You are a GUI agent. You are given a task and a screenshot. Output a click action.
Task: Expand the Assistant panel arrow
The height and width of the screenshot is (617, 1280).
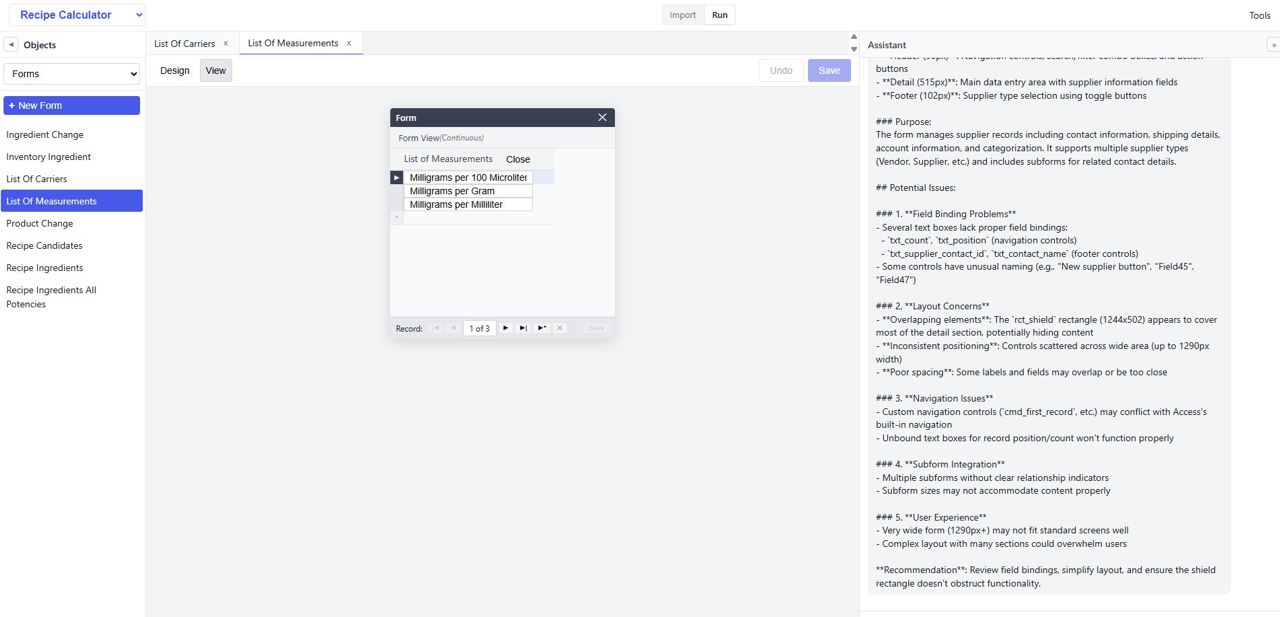(x=1273, y=45)
